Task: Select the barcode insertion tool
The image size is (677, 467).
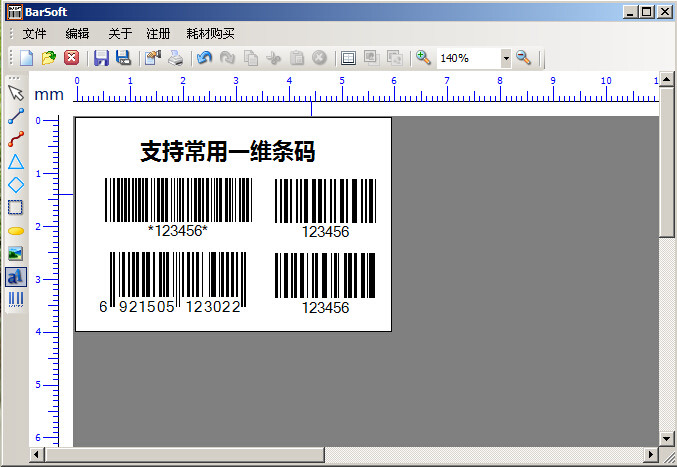Action: (16, 299)
